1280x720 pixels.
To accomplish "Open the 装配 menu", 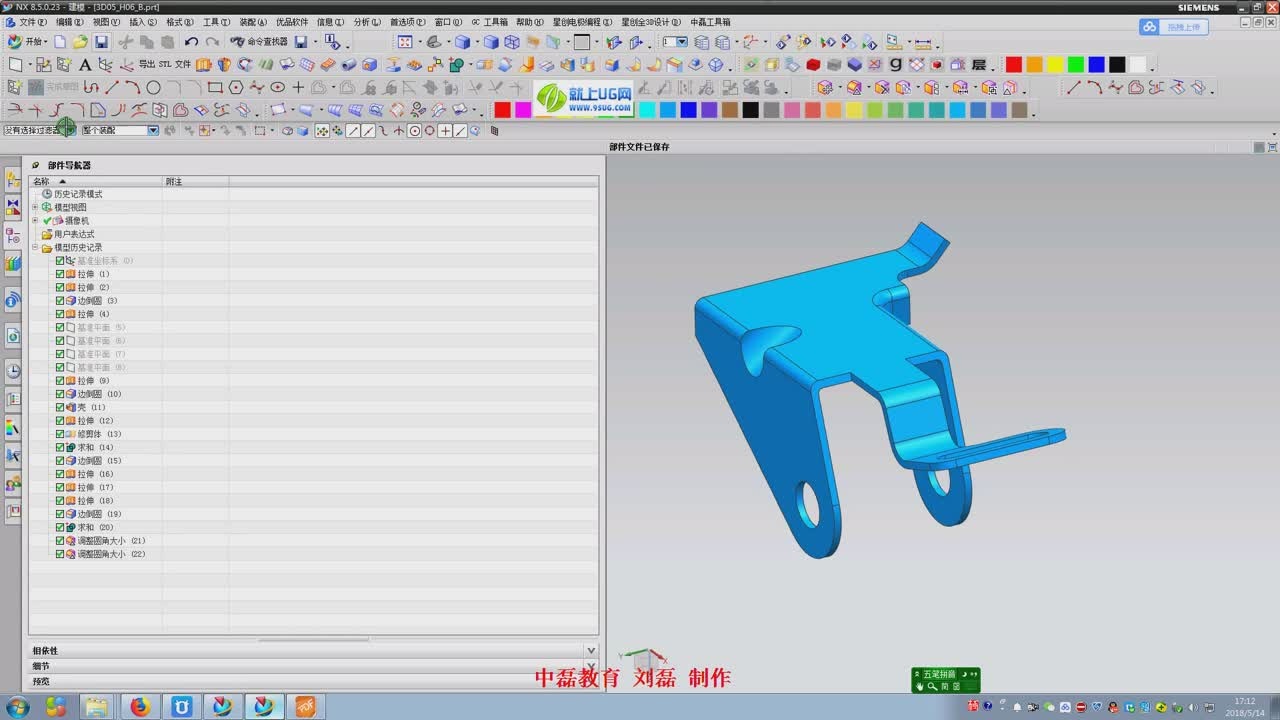I will point(253,22).
